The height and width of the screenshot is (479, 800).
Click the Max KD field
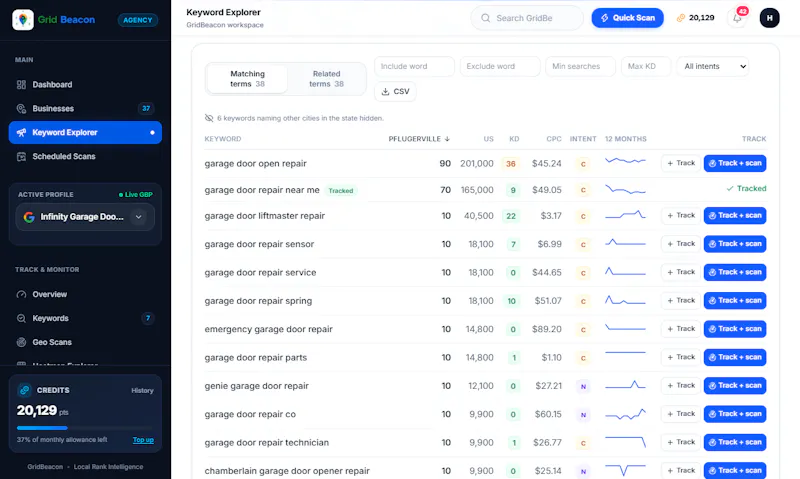pos(646,66)
